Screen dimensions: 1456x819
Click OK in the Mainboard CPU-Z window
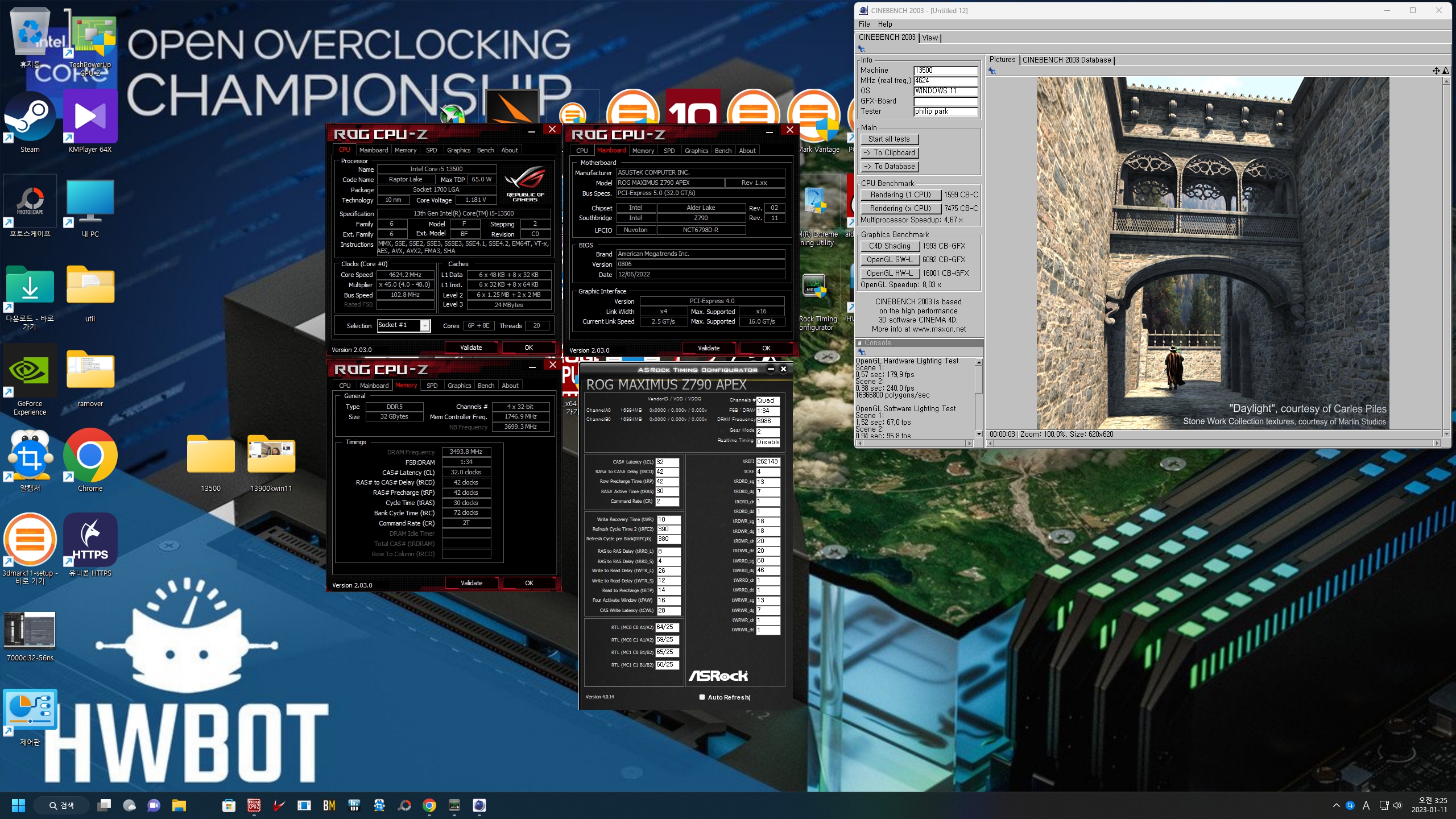click(x=766, y=348)
